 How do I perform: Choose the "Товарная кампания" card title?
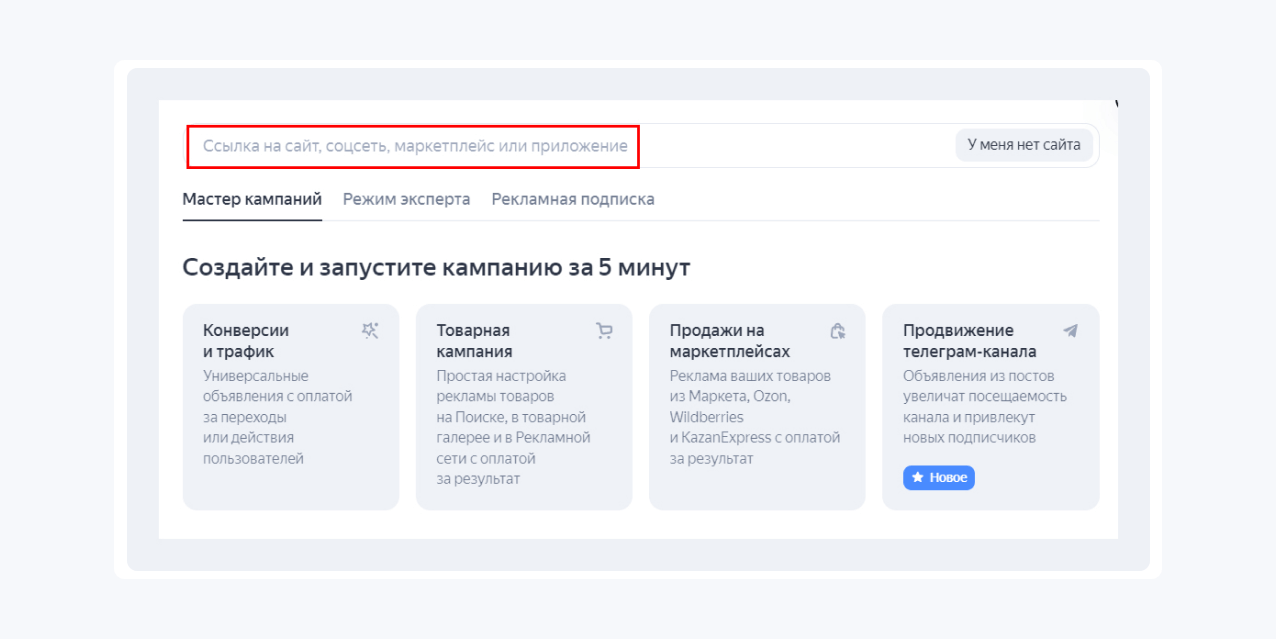474,341
